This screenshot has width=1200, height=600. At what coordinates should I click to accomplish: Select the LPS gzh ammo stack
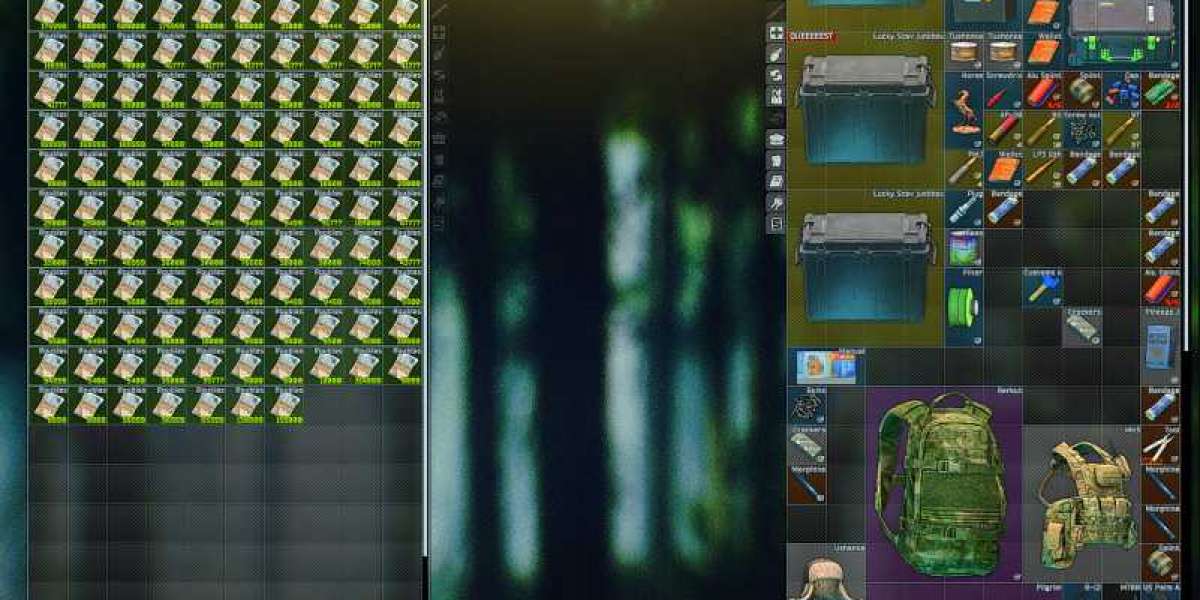click(1043, 169)
